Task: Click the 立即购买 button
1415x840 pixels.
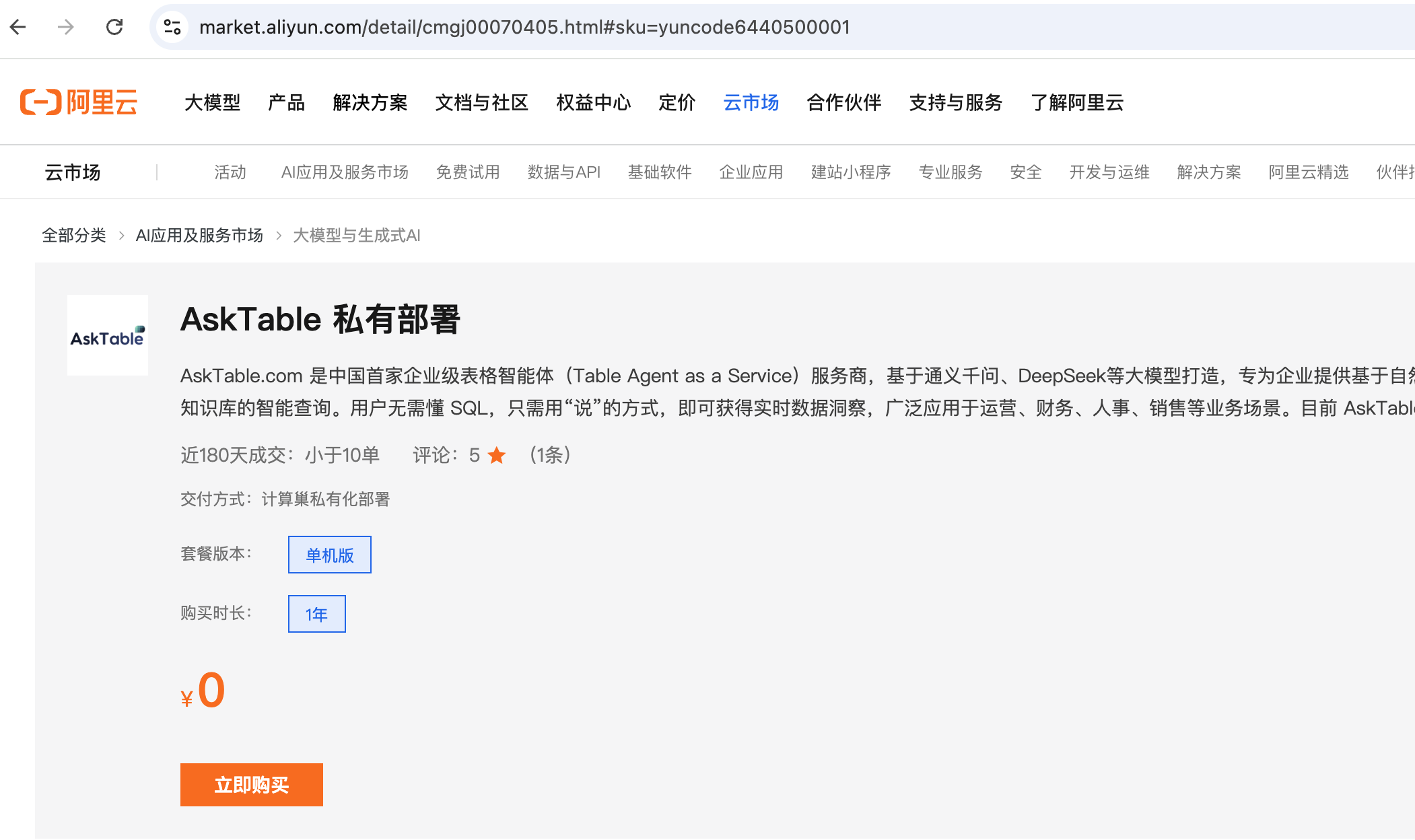Action: coord(251,785)
